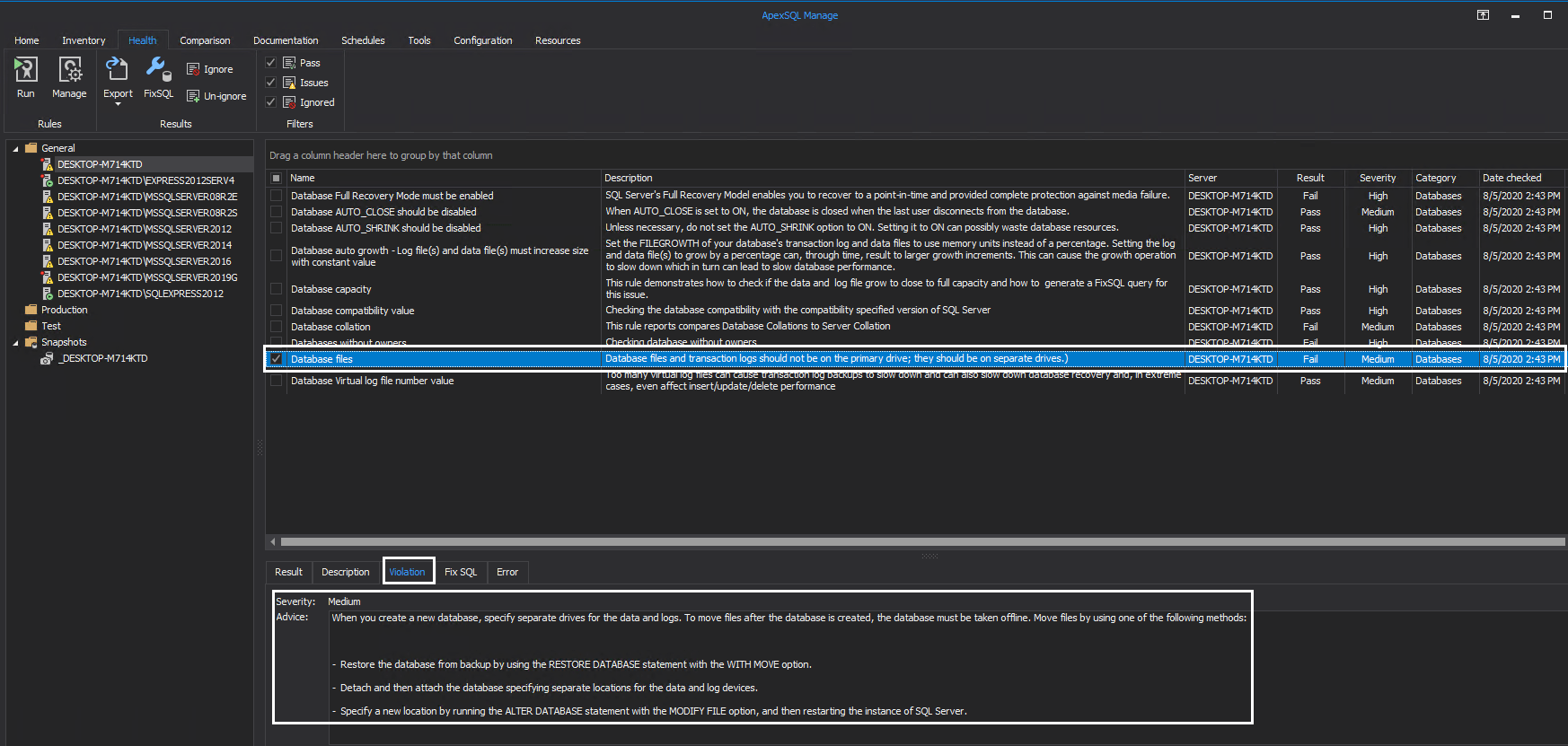This screenshot has width=1568, height=746.
Task: Open the Schedules ribbon tab
Action: pos(363,40)
